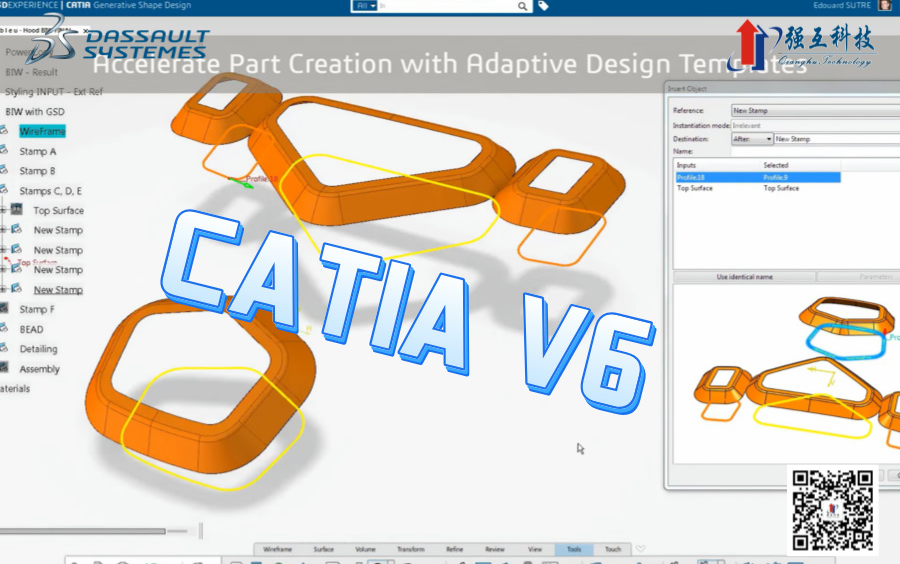900x564 pixels.
Task: Select Stamp A in the tree
Action: 38,151
